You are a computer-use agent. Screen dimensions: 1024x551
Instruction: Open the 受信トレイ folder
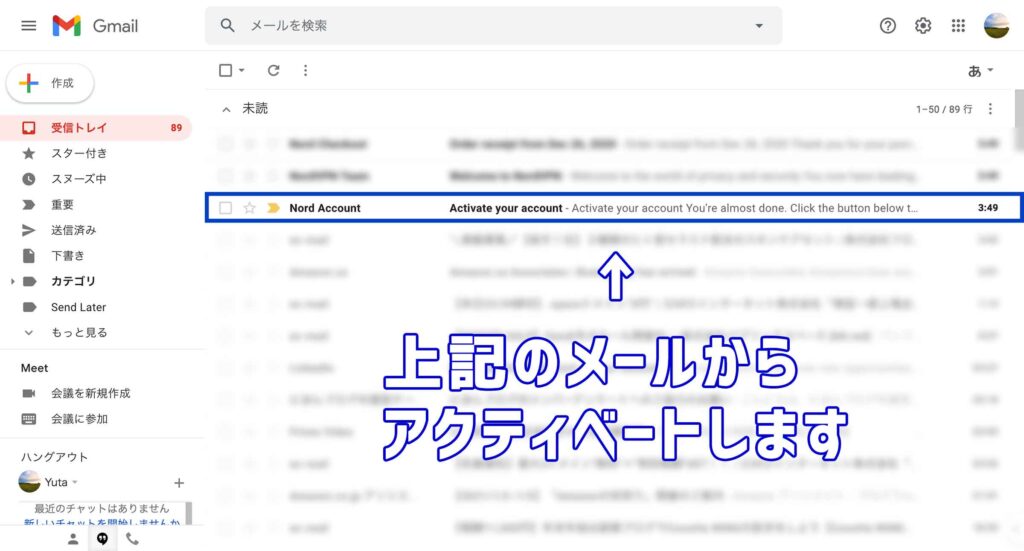pyautogui.click(x=79, y=128)
